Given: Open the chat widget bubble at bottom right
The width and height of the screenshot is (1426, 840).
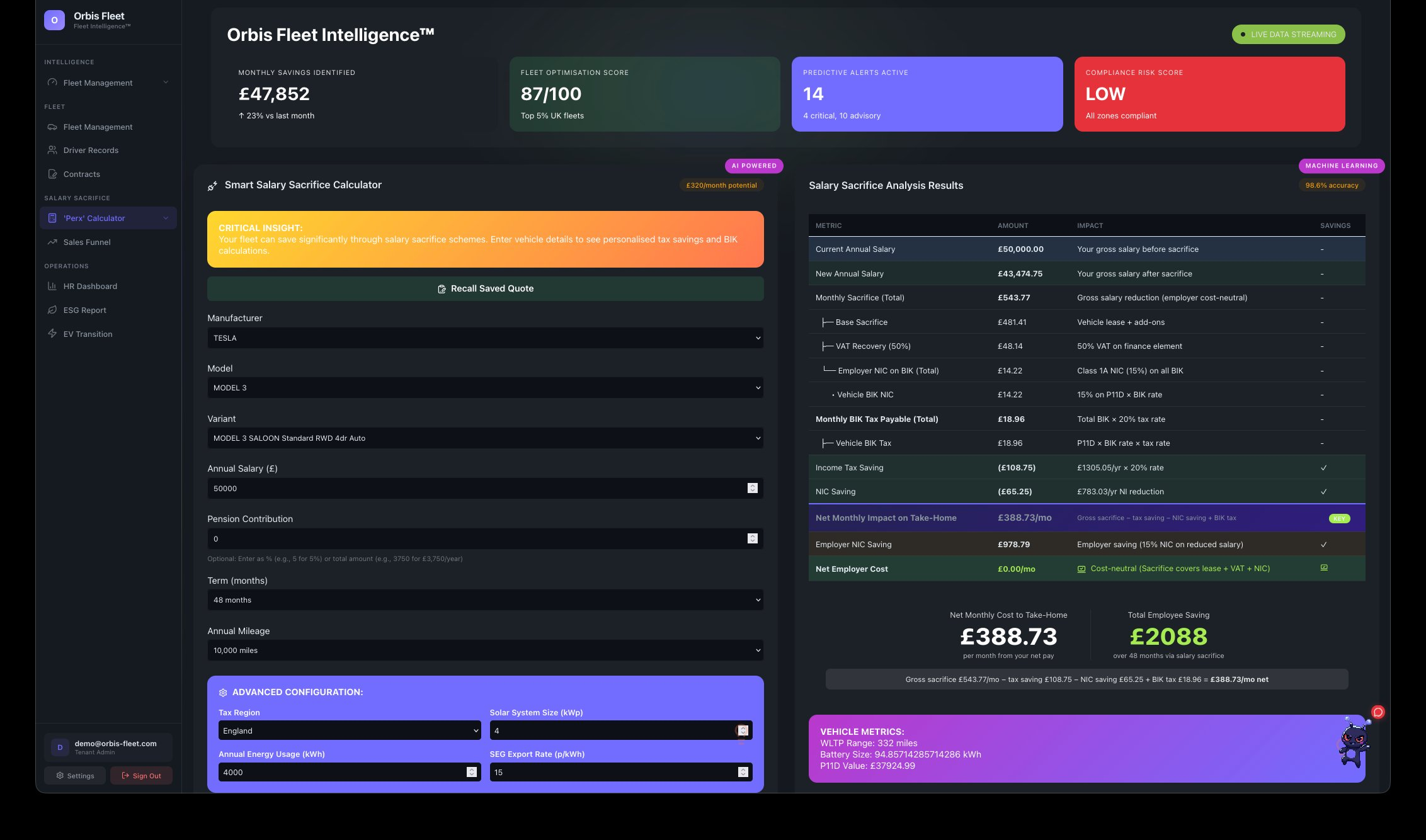Looking at the screenshot, I should click(x=1377, y=712).
